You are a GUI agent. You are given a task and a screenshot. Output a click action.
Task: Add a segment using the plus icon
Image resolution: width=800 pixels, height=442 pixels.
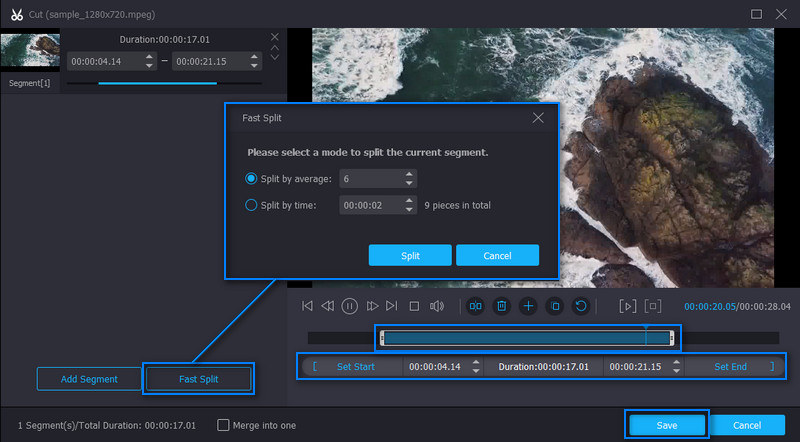click(x=528, y=306)
